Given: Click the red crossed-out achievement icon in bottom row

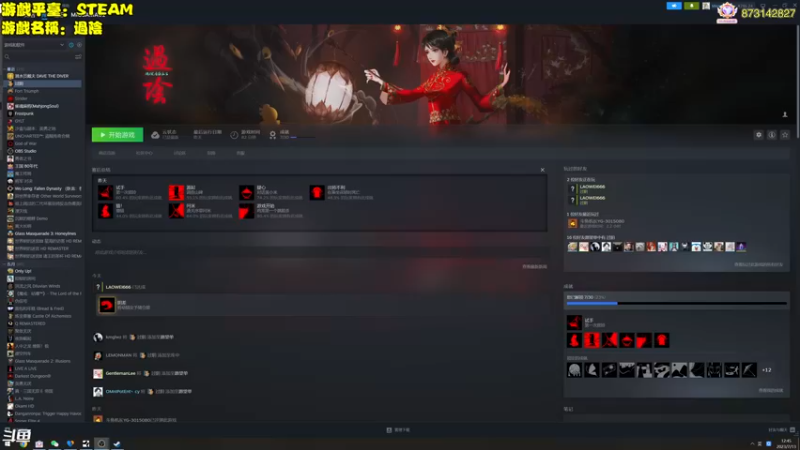Looking at the screenshot, I should pos(176,211).
